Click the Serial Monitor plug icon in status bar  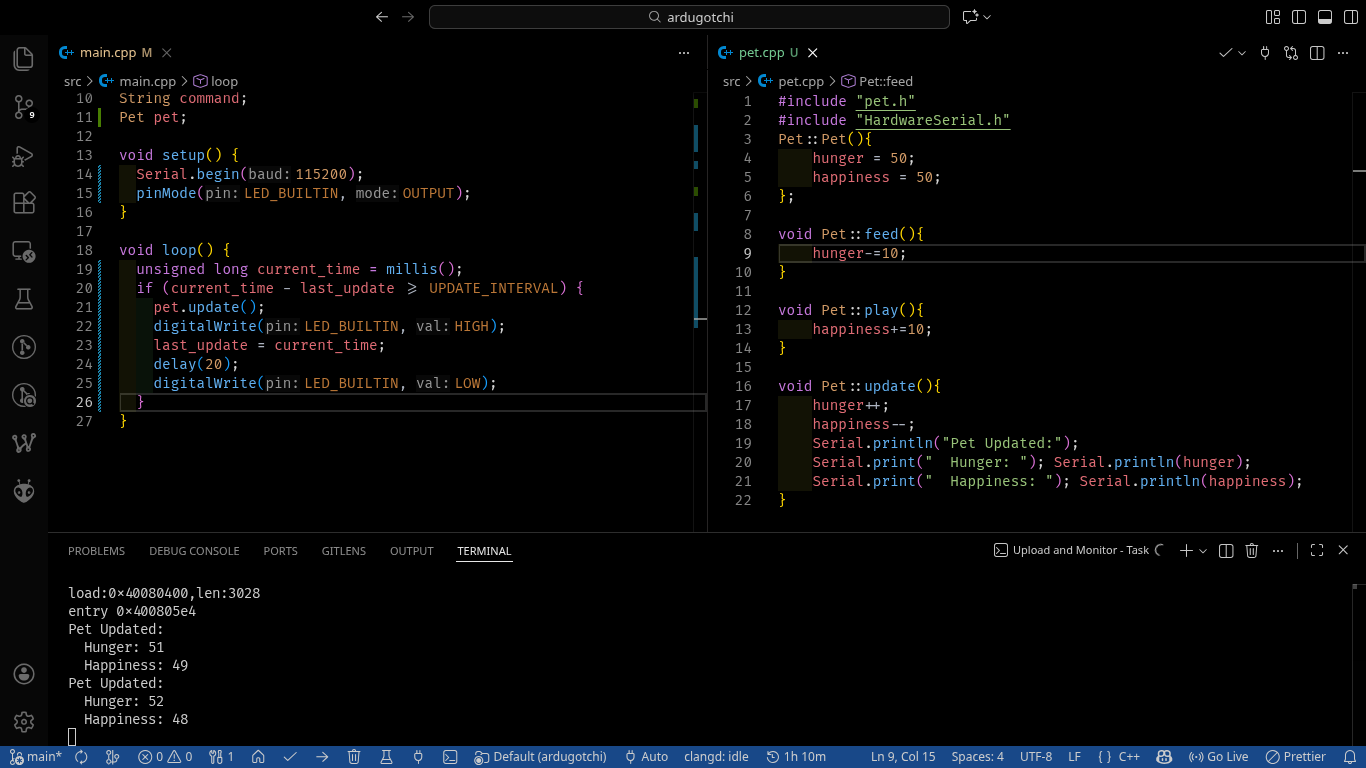point(418,757)
